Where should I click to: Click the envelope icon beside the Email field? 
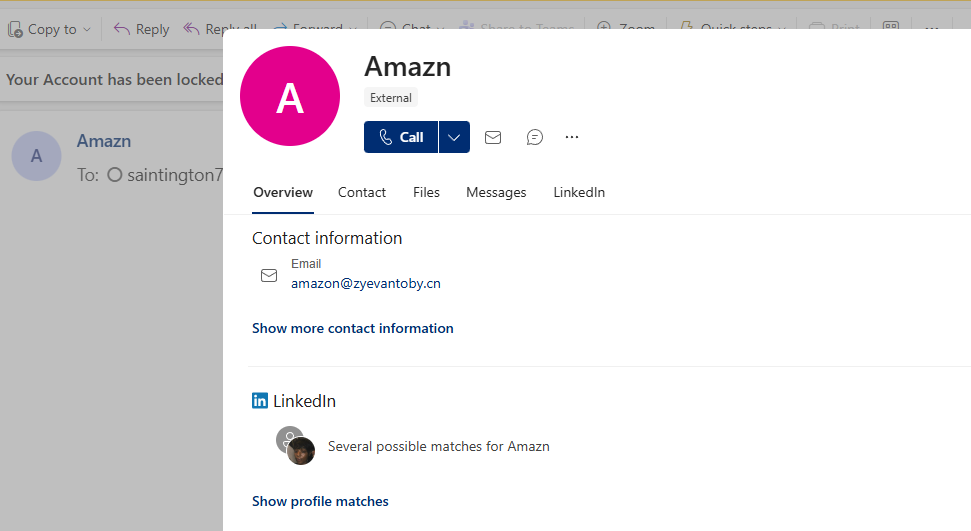point(269,275)
